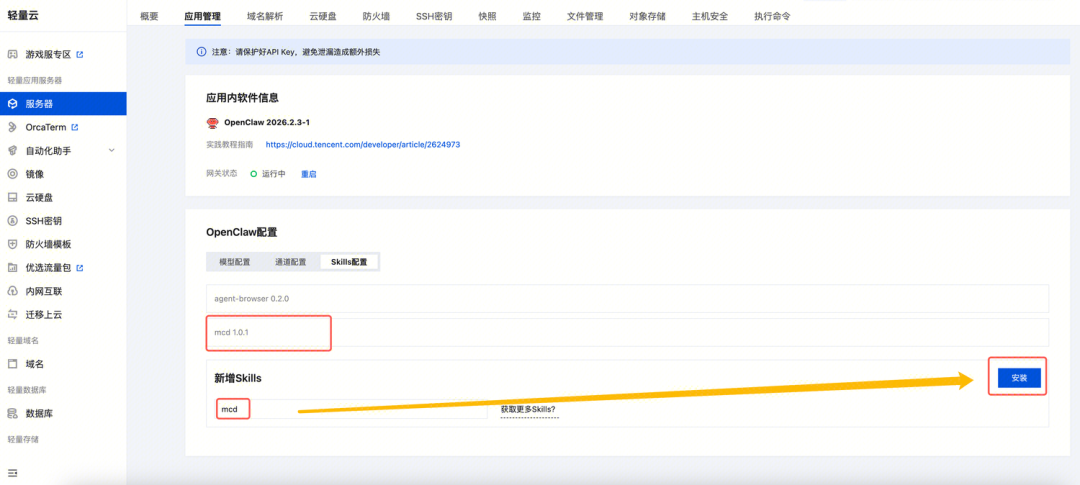Click the 迁移上云 migration icon
The image size is (1080, 485).
(12, 315)
